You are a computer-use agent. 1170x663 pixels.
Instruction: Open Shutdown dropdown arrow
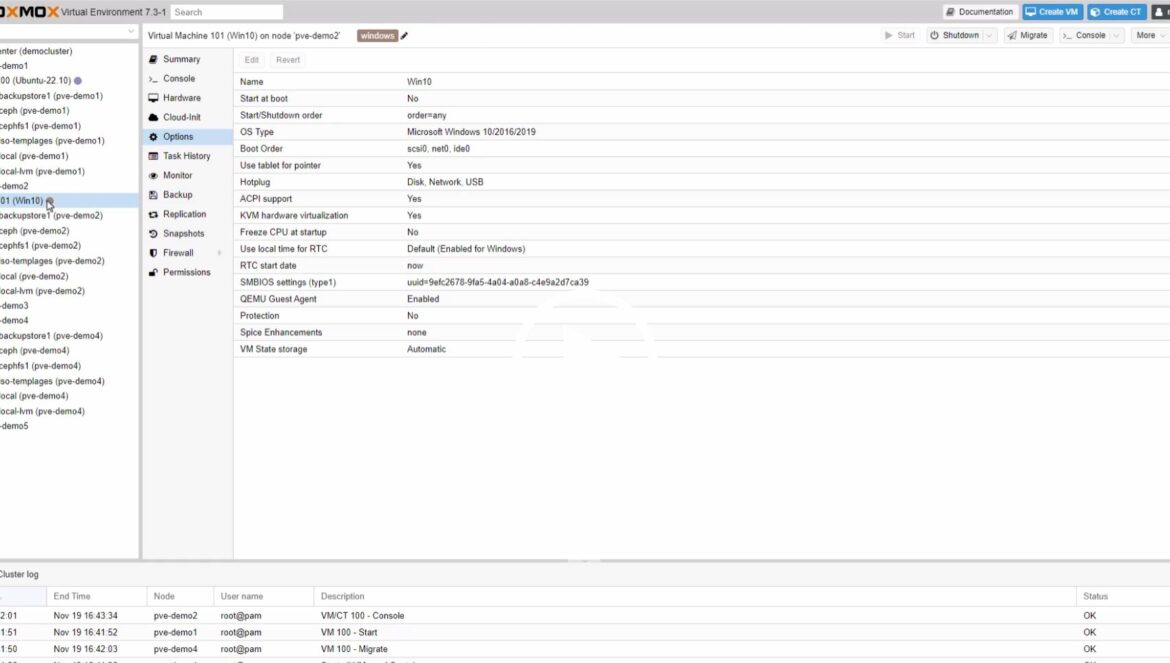click(x=989, y=35)
